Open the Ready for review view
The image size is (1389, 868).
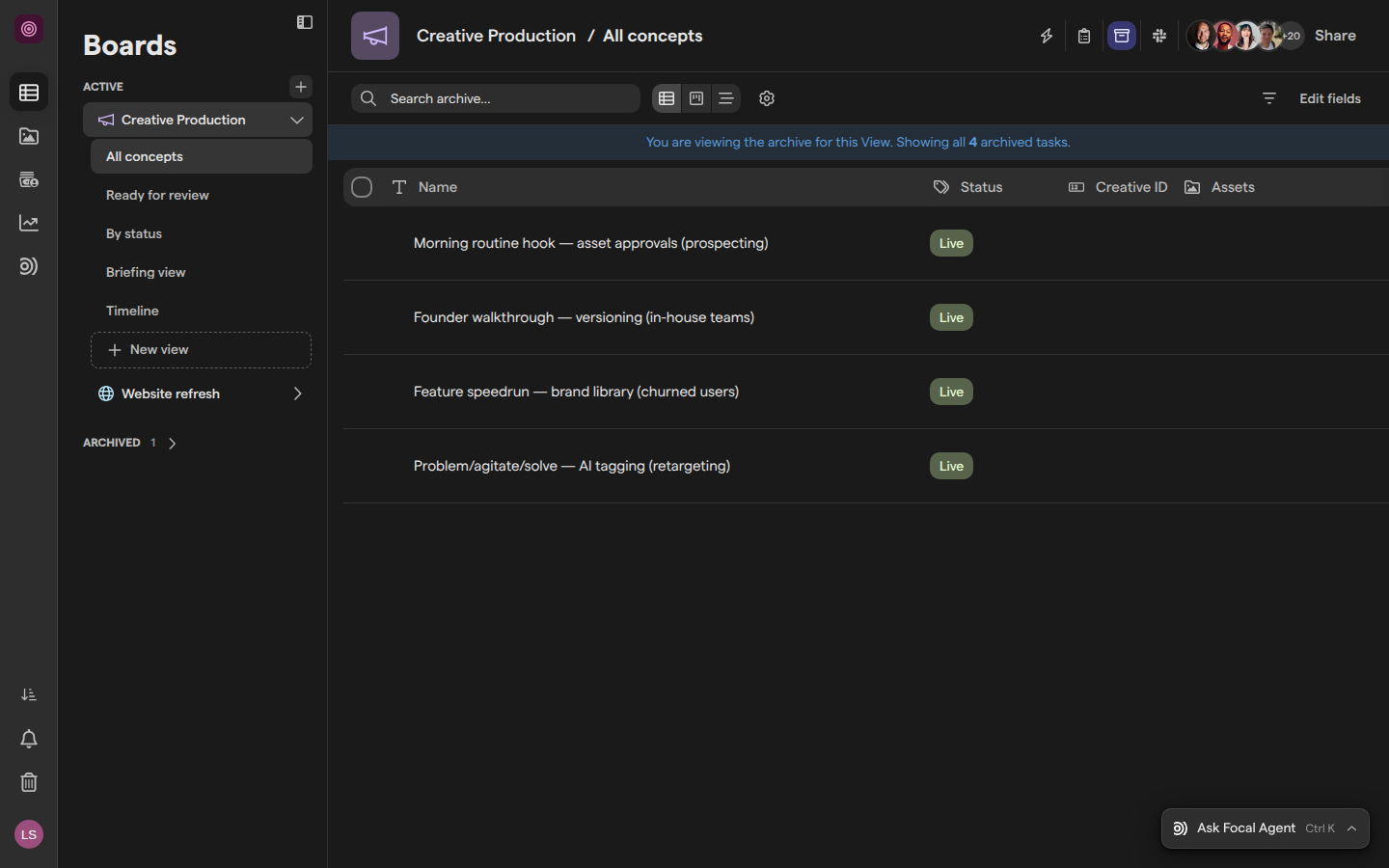[202, 195]
